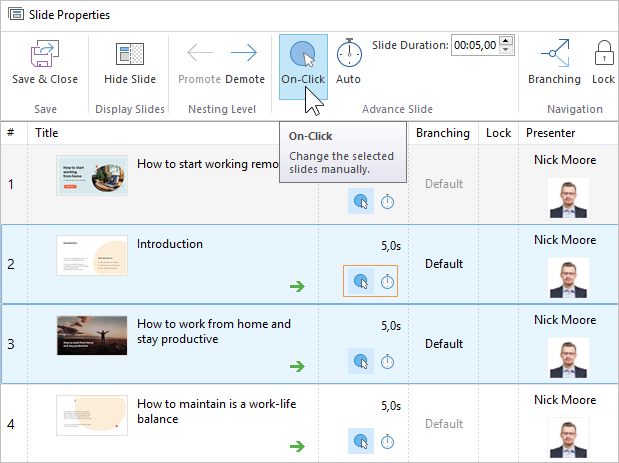
Task: Select slide 4 thumbnail
Action: click(92, 415)
